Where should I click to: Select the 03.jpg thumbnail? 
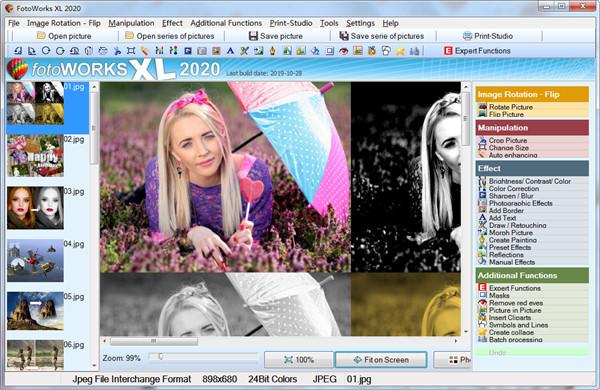tap(35, 208)
